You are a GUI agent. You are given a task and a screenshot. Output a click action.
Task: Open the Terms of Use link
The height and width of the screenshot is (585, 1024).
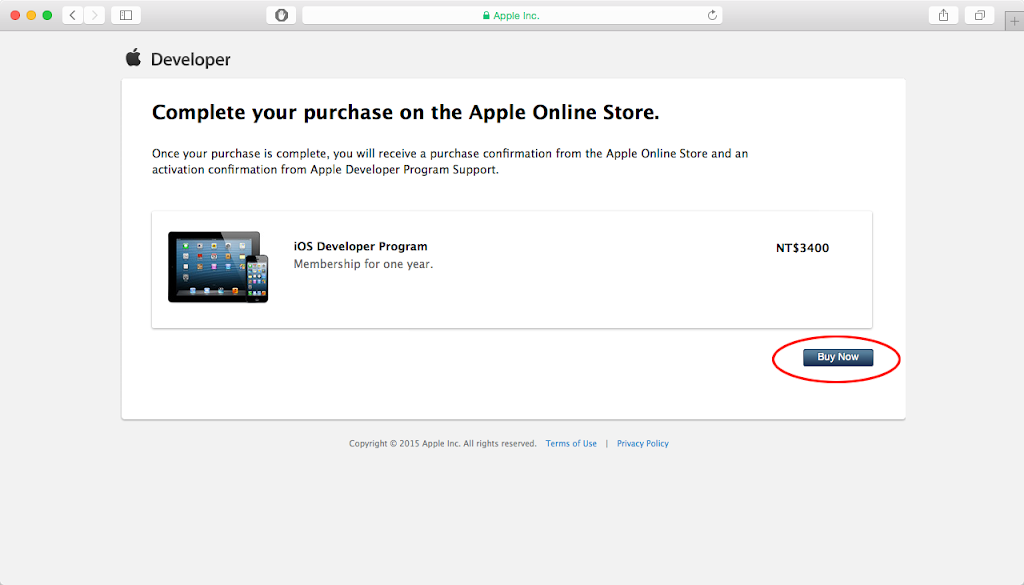tap(571, 444)
